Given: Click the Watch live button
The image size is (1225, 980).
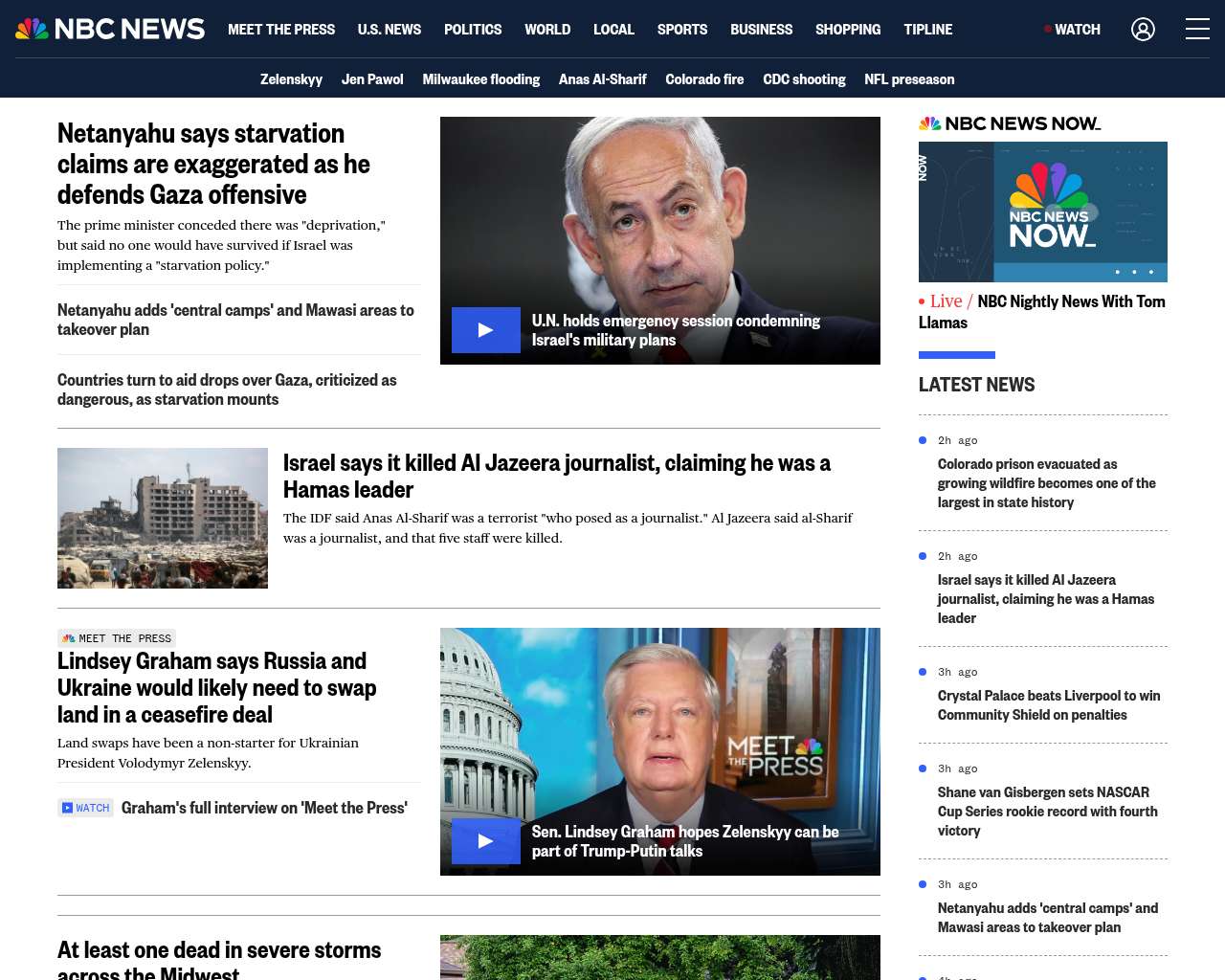Looking at the screenshot, I should [x=1072, y=30].
